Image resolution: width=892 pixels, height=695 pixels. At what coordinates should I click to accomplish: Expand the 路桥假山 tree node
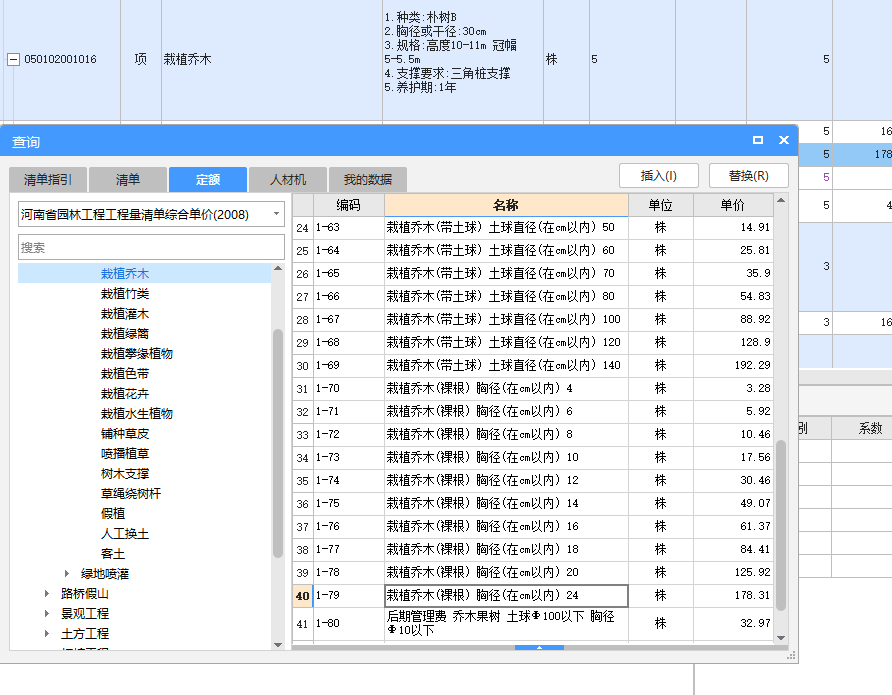click(47, 593)
